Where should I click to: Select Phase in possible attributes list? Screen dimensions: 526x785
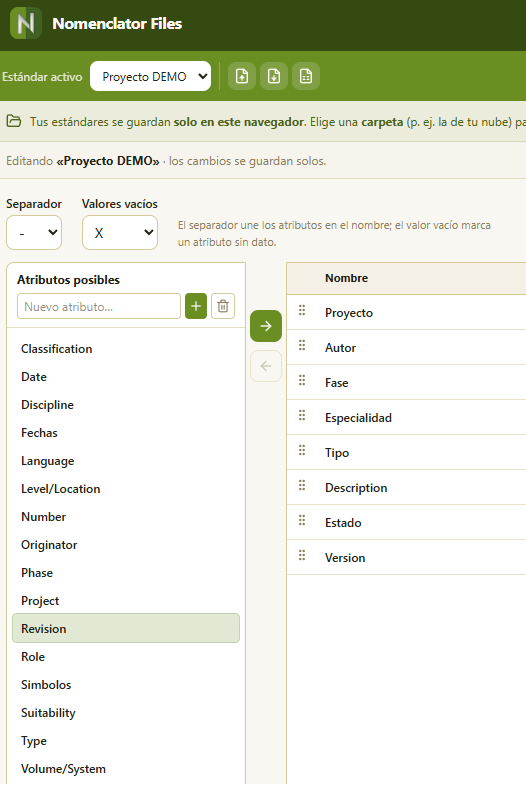pos(126,573)
